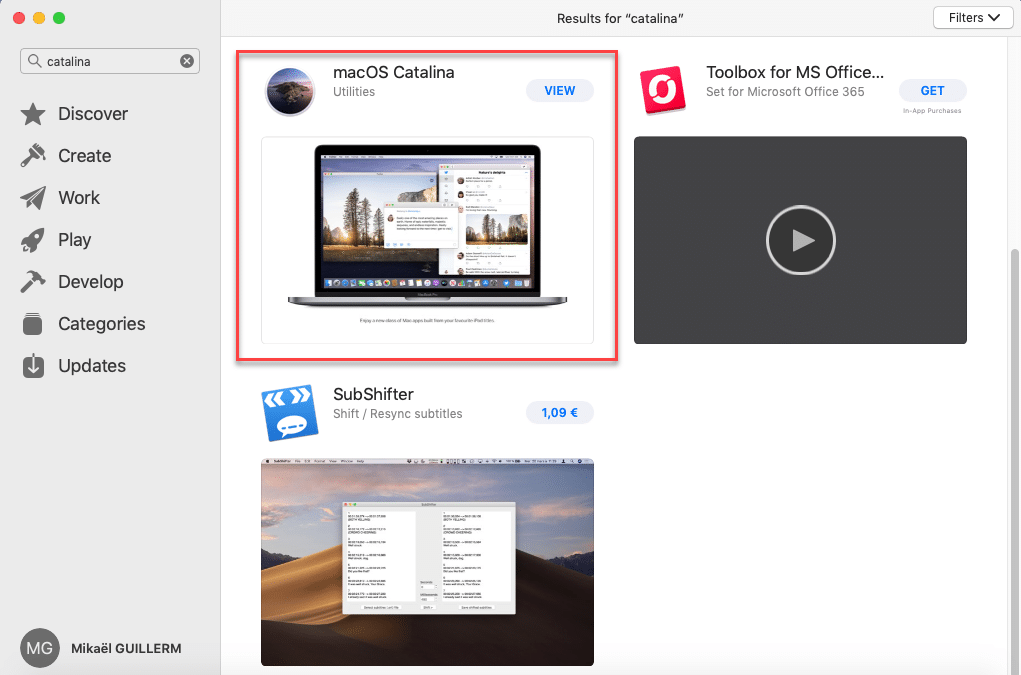Click the search field containing catalina

pos(110,61)
